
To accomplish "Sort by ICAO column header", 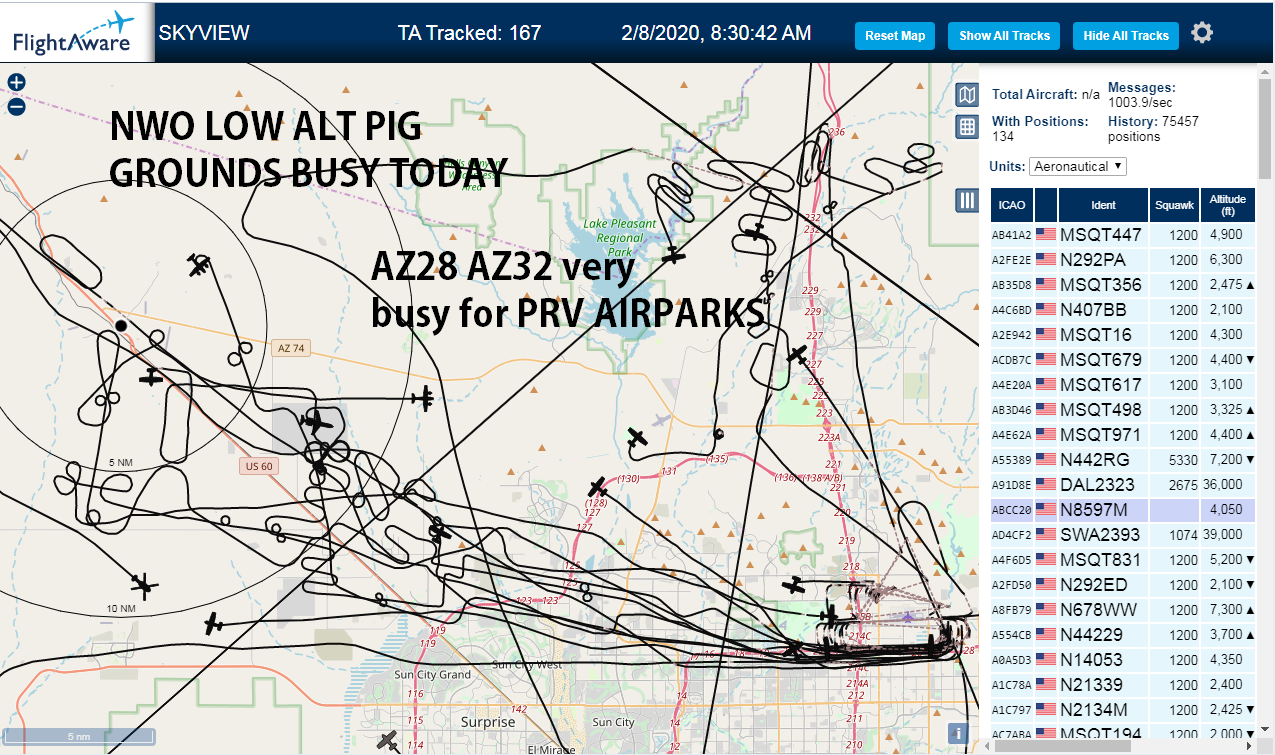I will (x=1011, y=205).
